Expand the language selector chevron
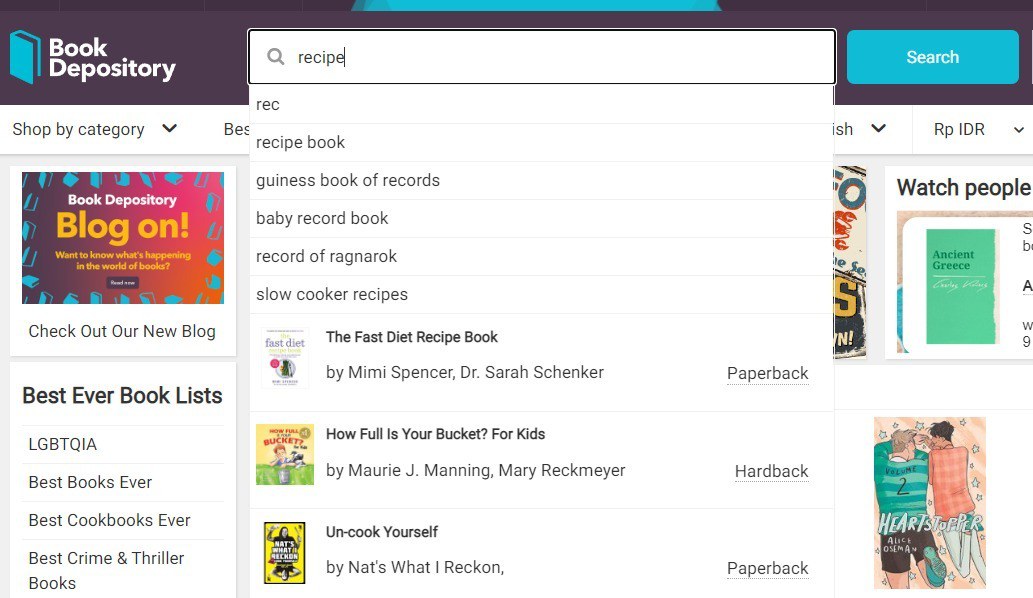 878,129
